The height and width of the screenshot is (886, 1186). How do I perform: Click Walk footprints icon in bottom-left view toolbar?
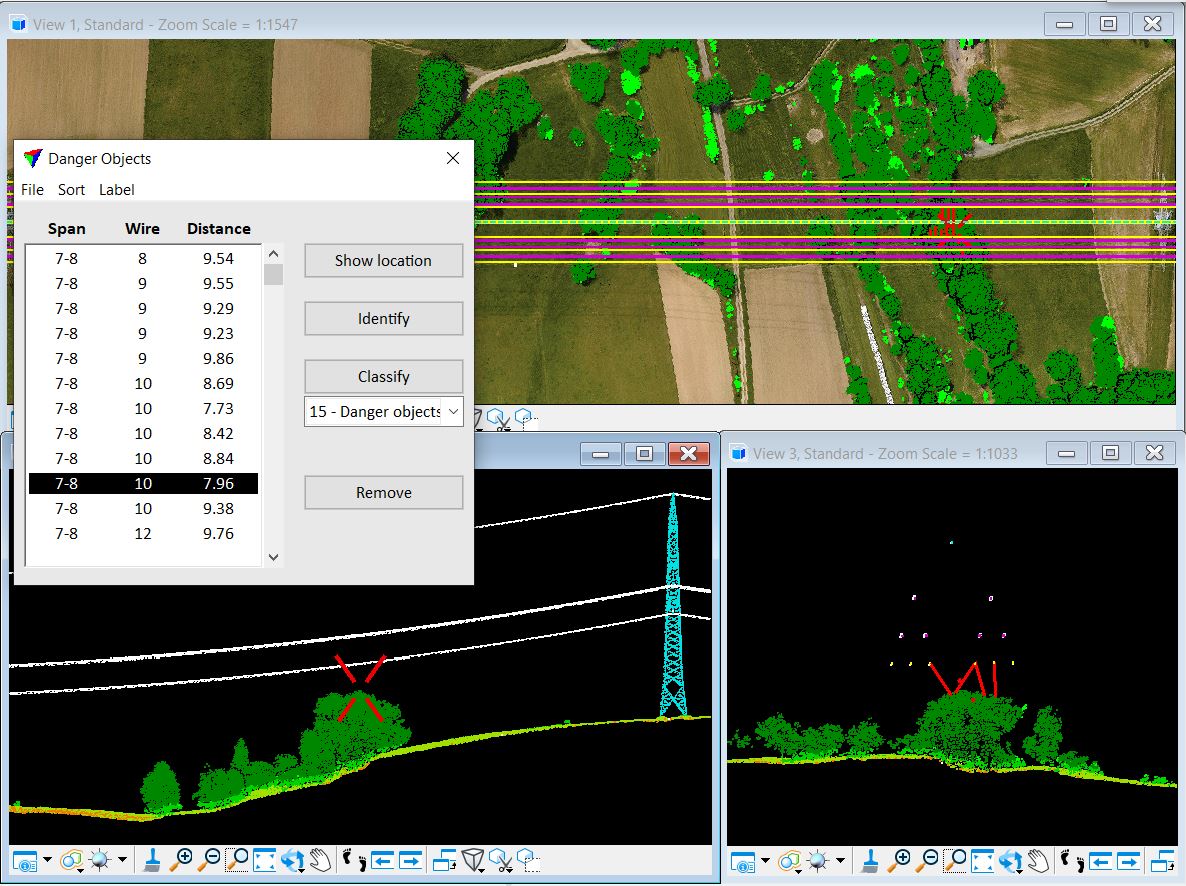354,860
